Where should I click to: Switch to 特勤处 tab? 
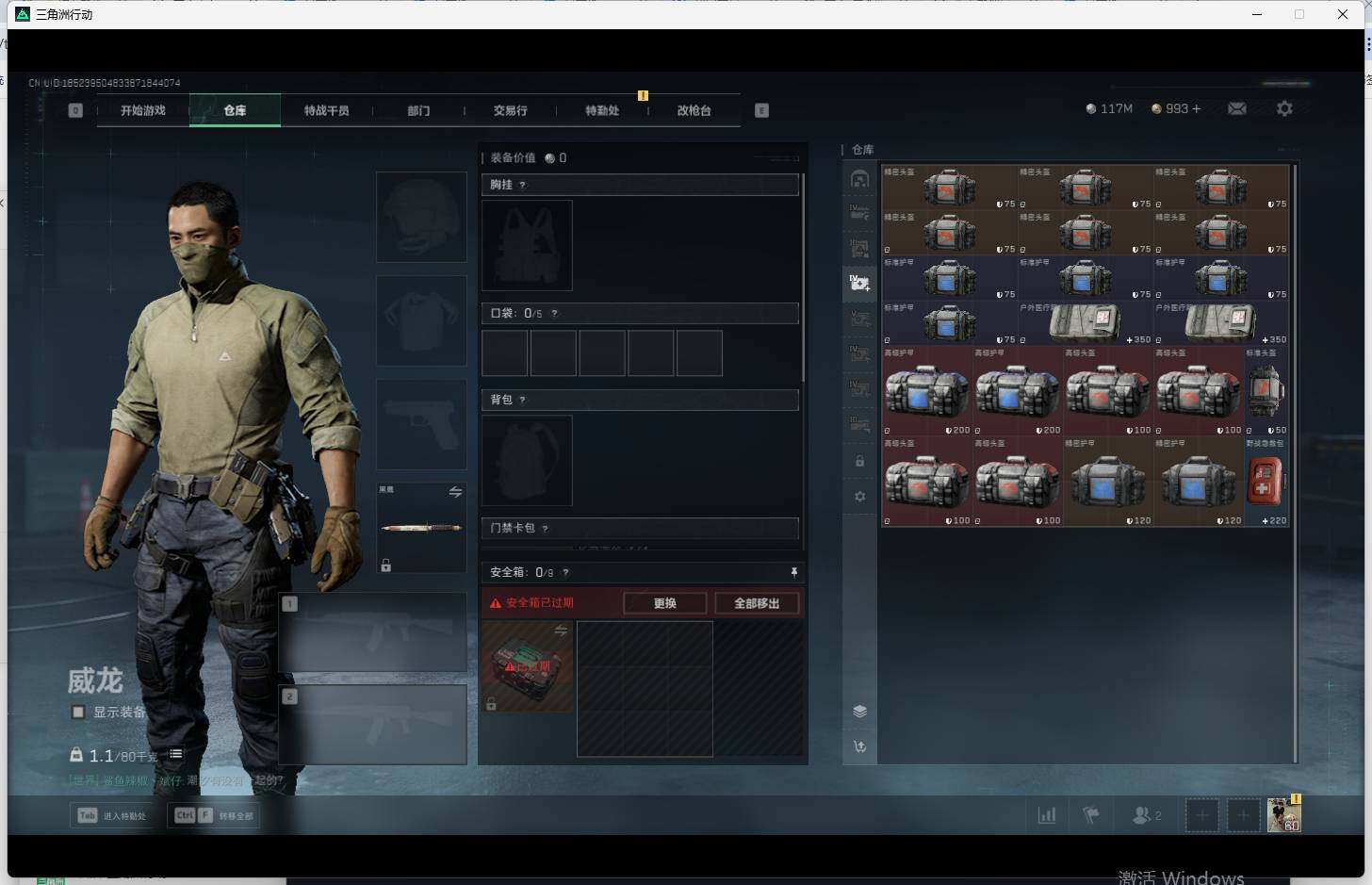(602, 110)
